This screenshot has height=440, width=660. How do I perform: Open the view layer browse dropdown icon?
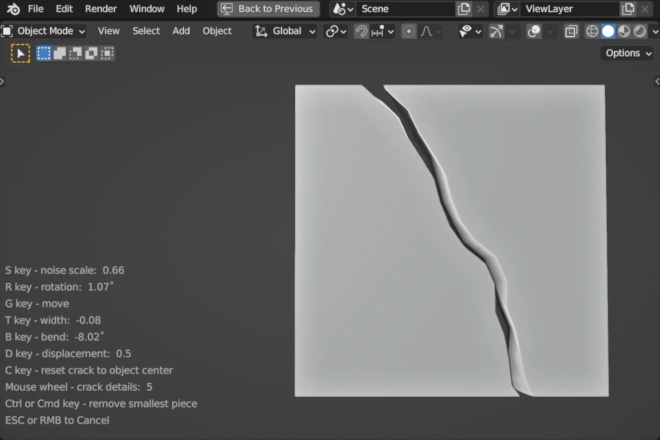click(x=507, y=9)
